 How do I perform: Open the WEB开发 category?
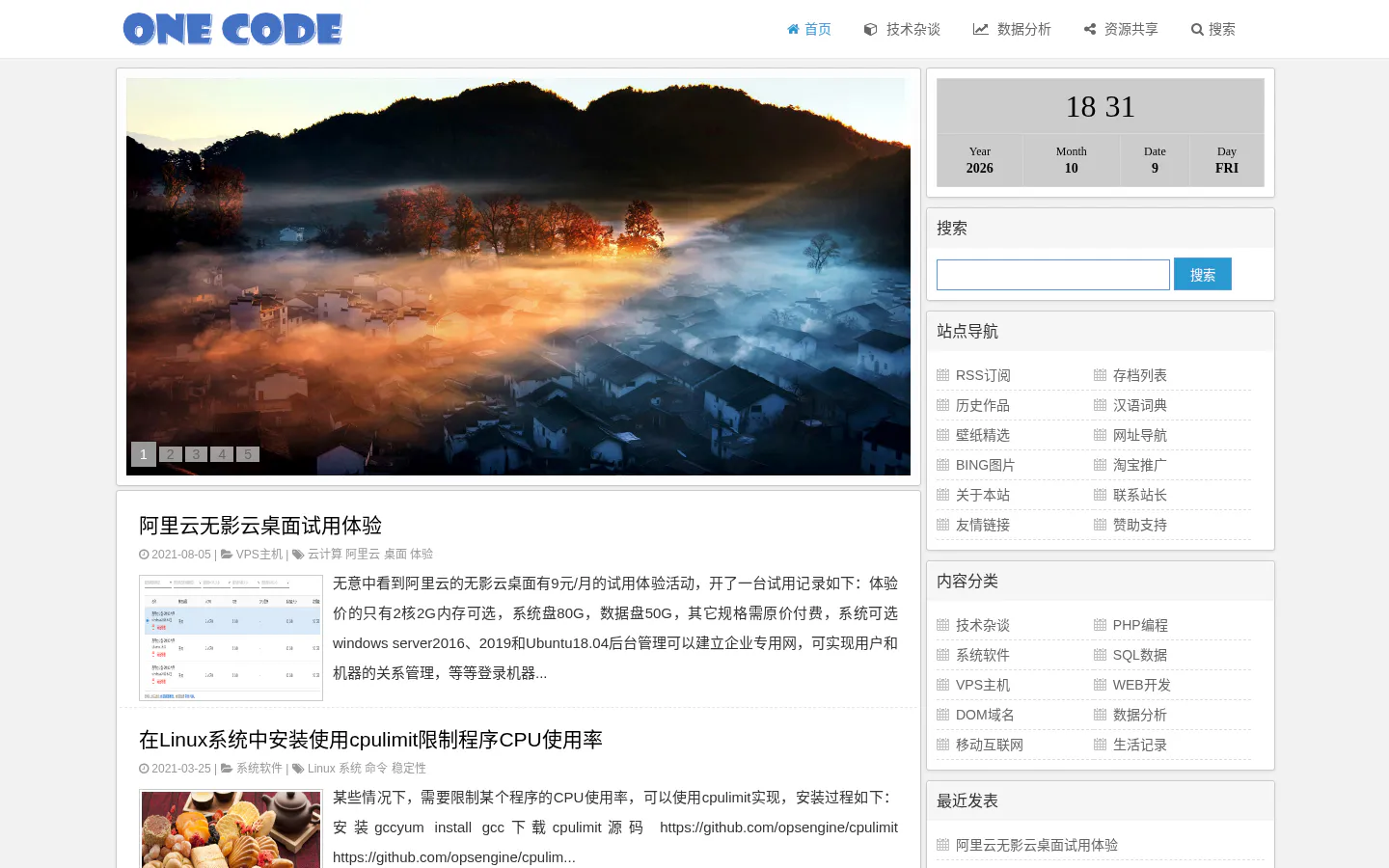tap(1142, 685)
